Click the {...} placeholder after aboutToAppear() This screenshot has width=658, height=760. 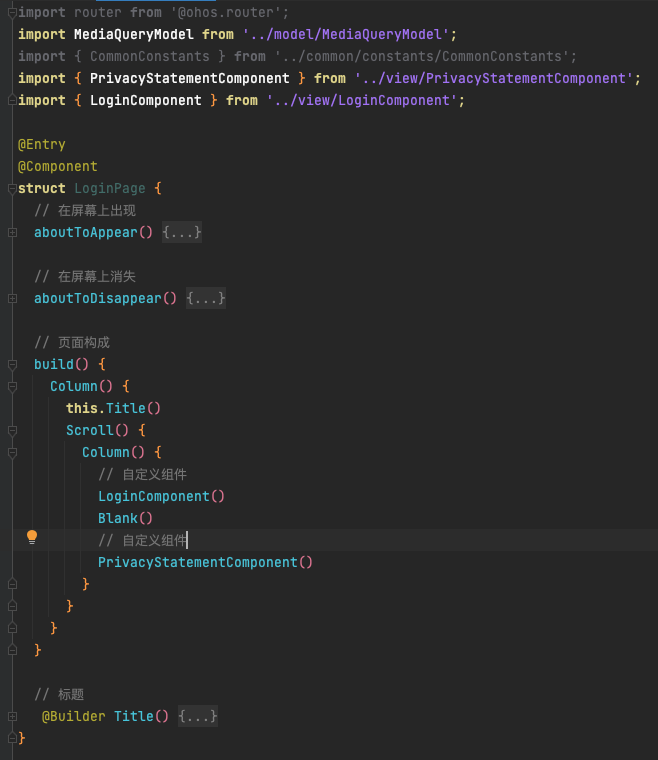coord(182,232)
